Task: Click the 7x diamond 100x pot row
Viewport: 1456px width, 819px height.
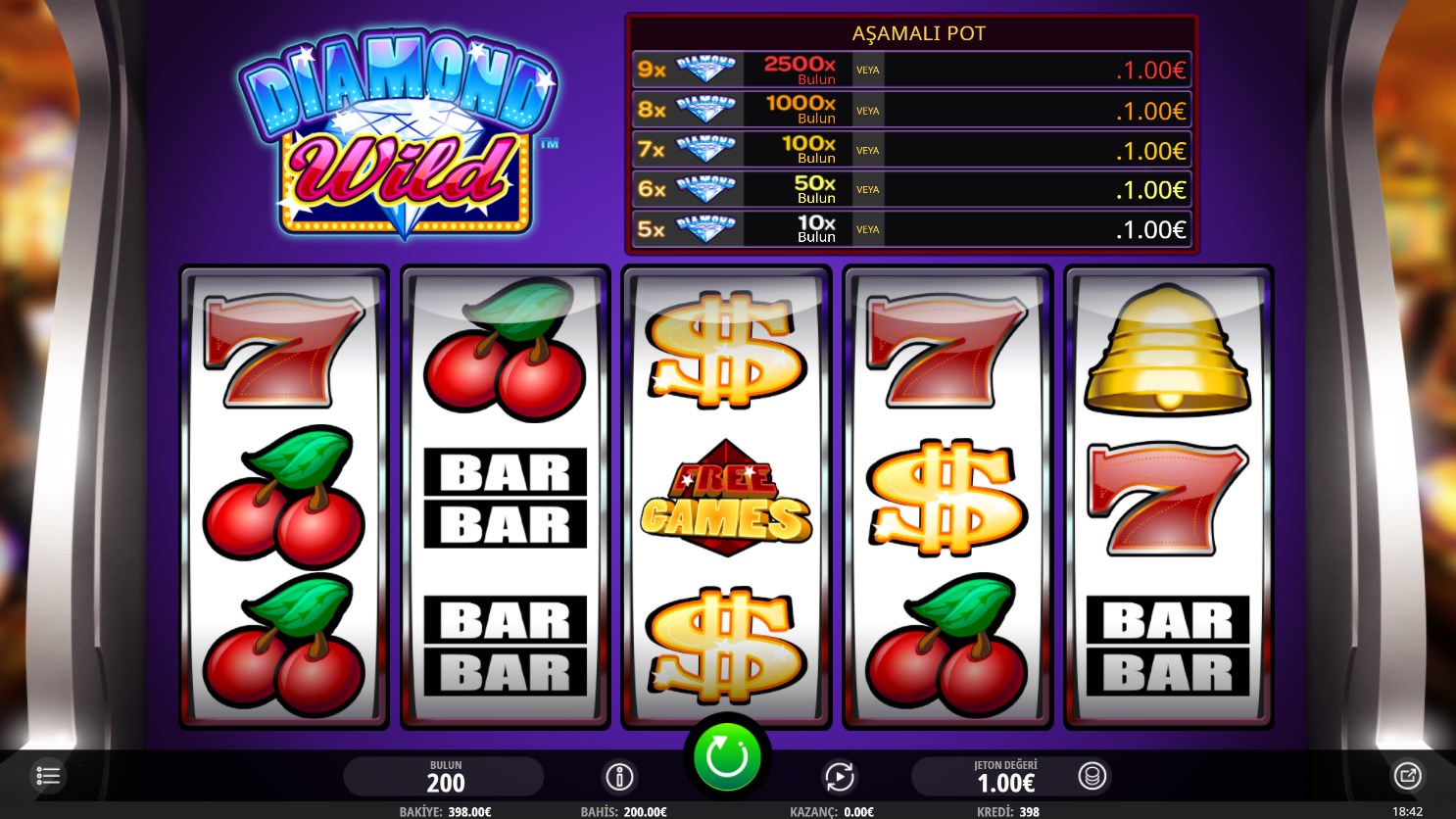Action: point(911,150)
